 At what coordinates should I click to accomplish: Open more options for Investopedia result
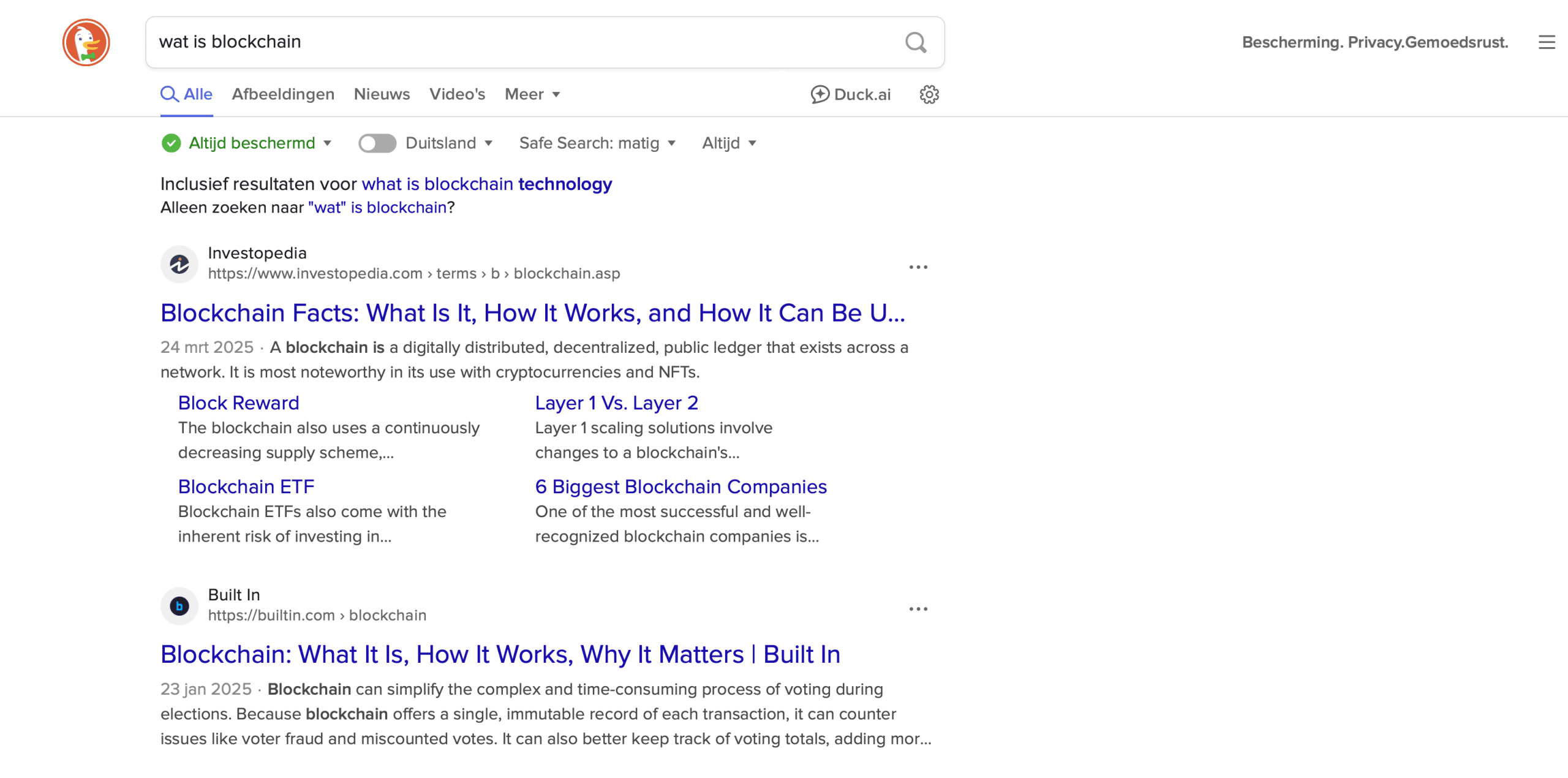coord(918,267)
